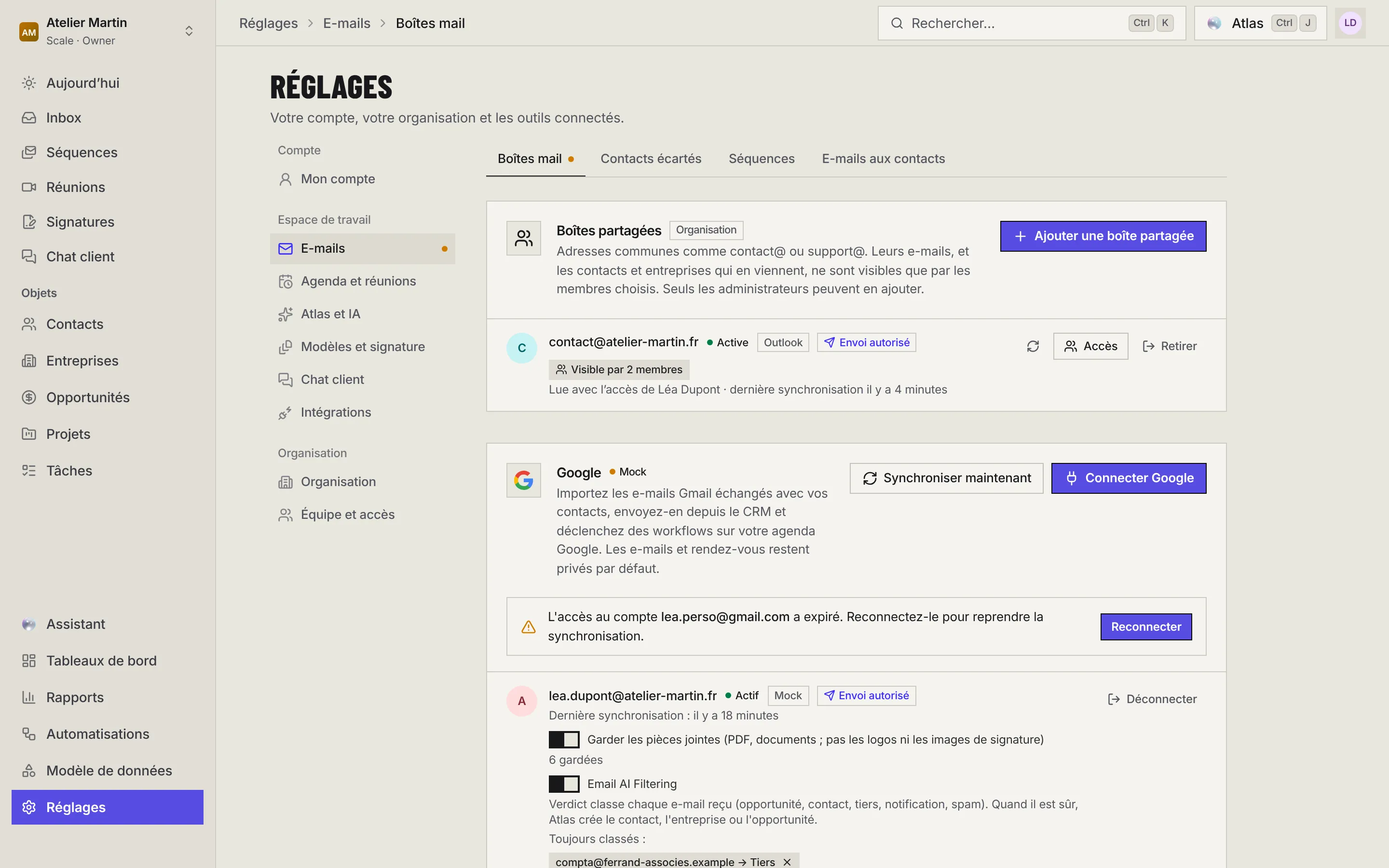Toggle Garder les pièces jointes switch

tap(564, 739)
